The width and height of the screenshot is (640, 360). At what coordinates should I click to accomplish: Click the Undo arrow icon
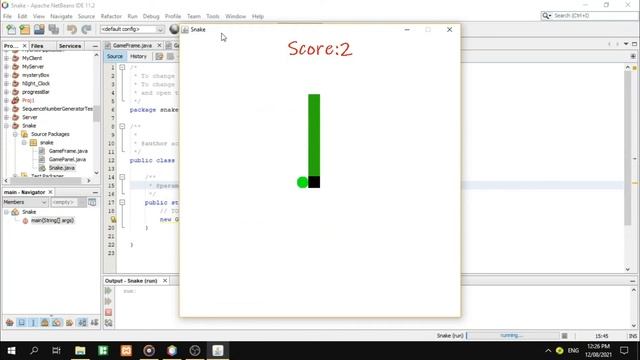[72, 29]
